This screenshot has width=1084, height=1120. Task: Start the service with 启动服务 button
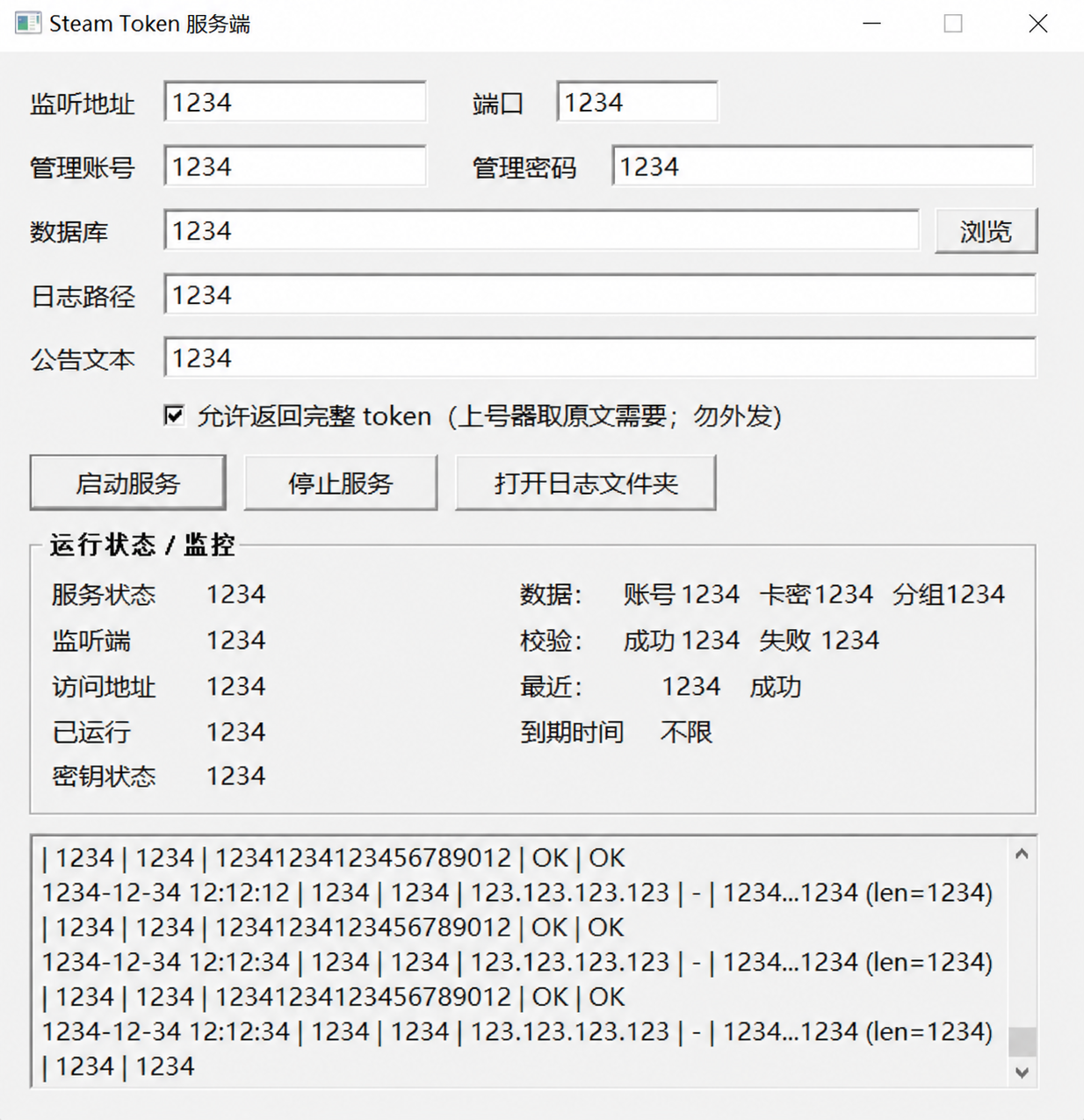coord(127,482)
